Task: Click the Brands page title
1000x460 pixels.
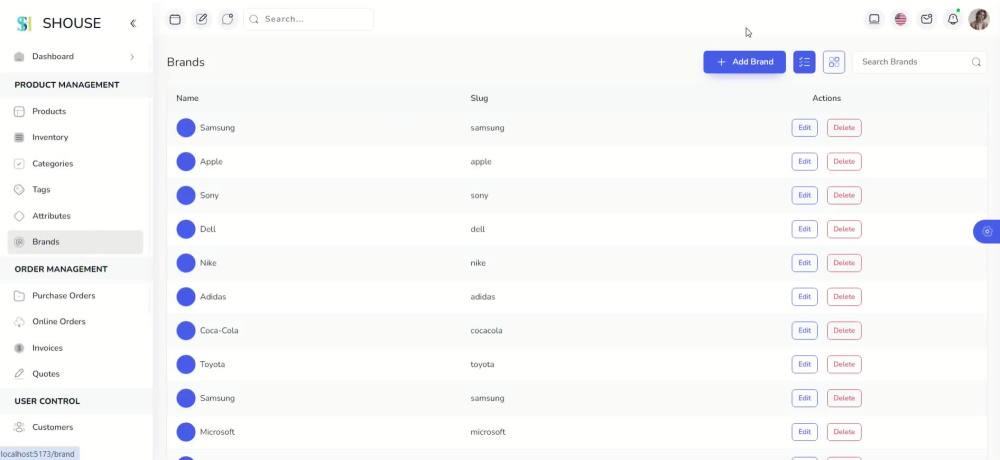Action: point(186,62)
